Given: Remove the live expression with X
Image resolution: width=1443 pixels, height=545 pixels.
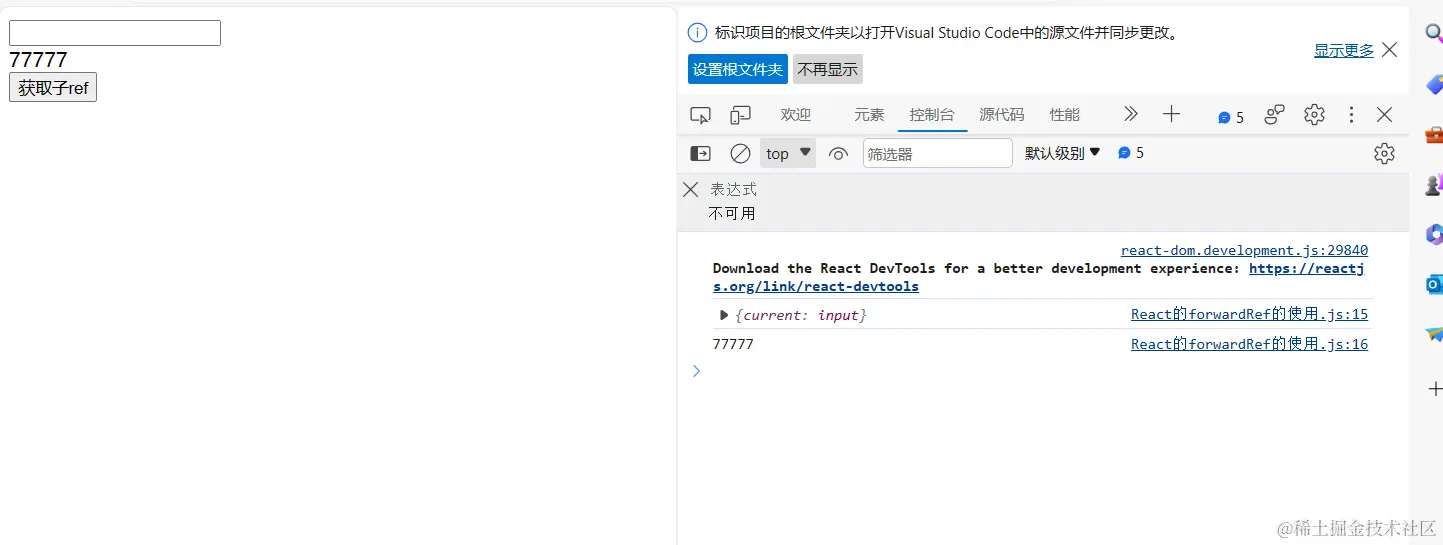Looking at the screenshot, I should 690,189.
